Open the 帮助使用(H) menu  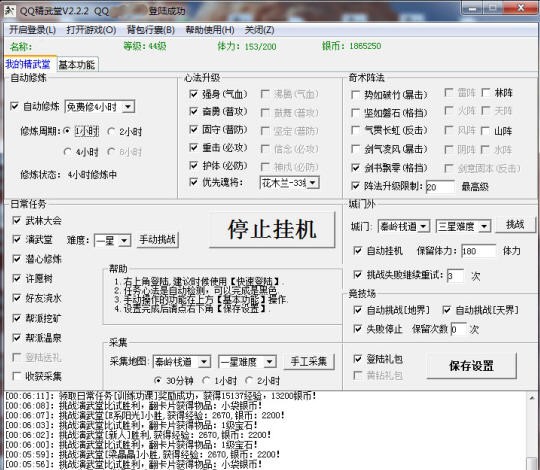[x=210, y=30]
